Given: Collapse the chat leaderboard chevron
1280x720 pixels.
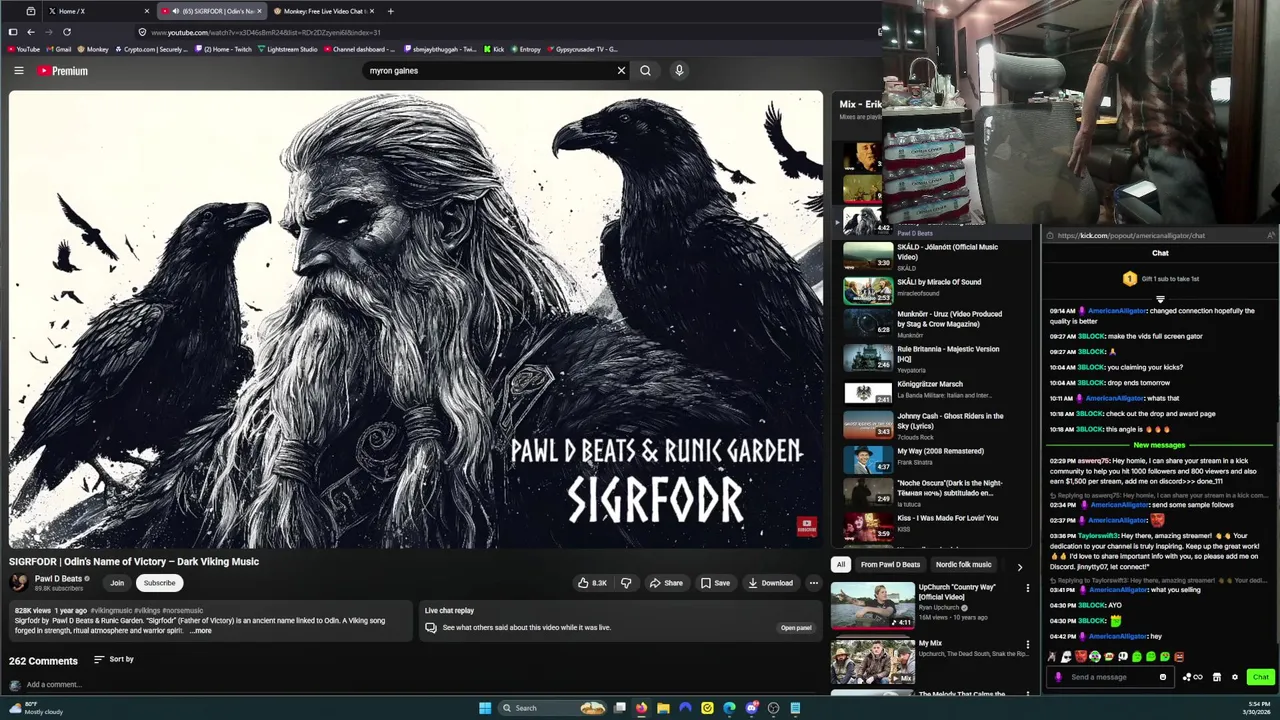Looking at the screenshot, I should (x=1160, y=299).
